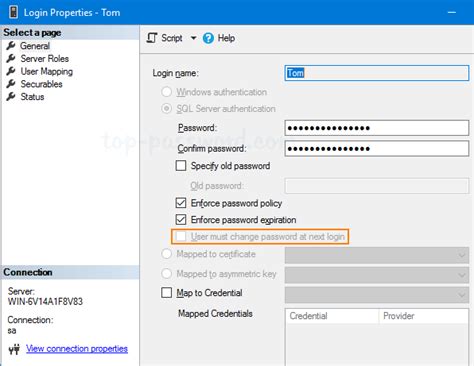Check the Map to Credential box
Image resolution: width=474 pixels, height=366 pixels.
click(x=166, y=293)
